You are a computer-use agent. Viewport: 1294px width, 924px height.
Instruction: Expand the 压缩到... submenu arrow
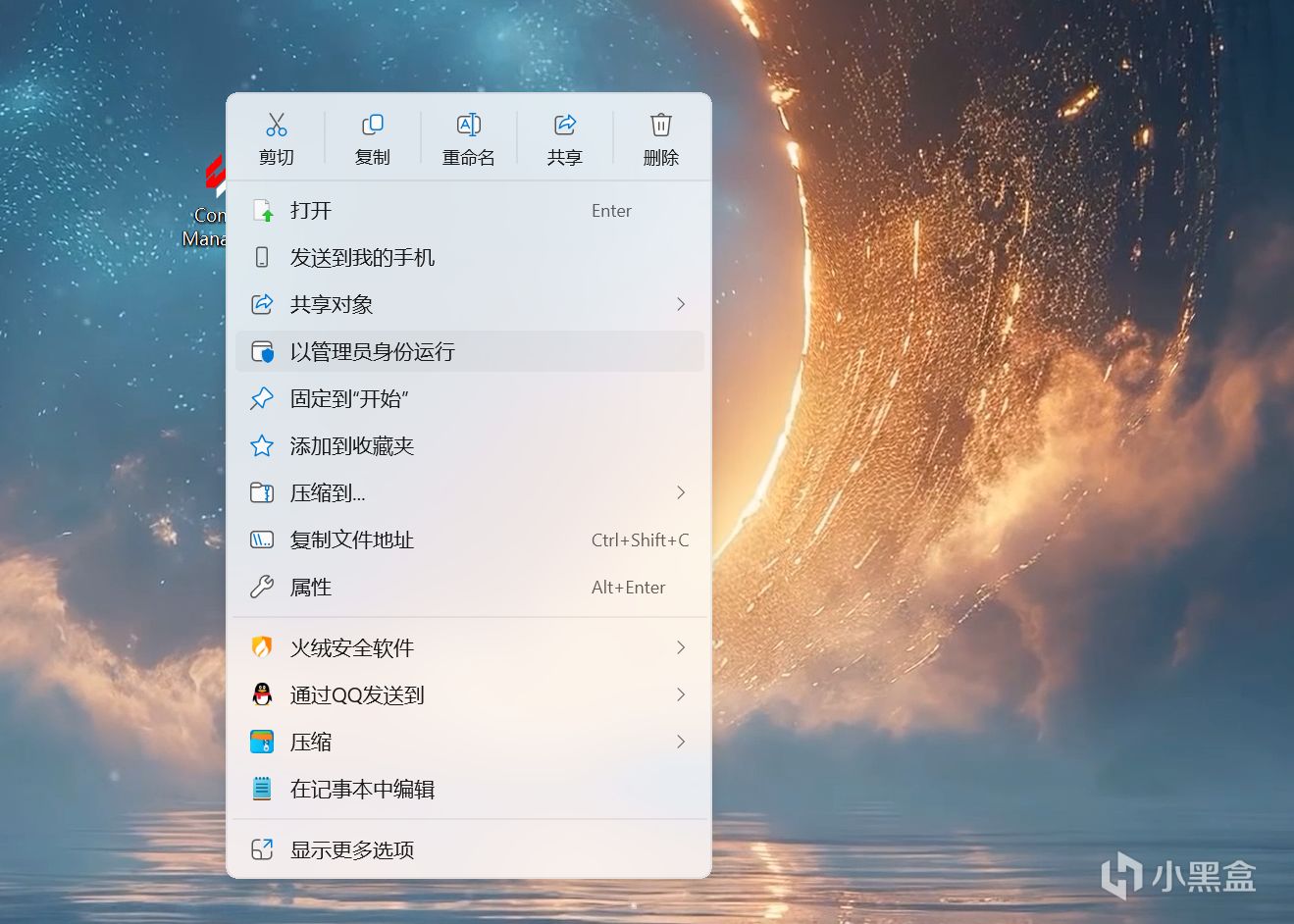(681, 492)
